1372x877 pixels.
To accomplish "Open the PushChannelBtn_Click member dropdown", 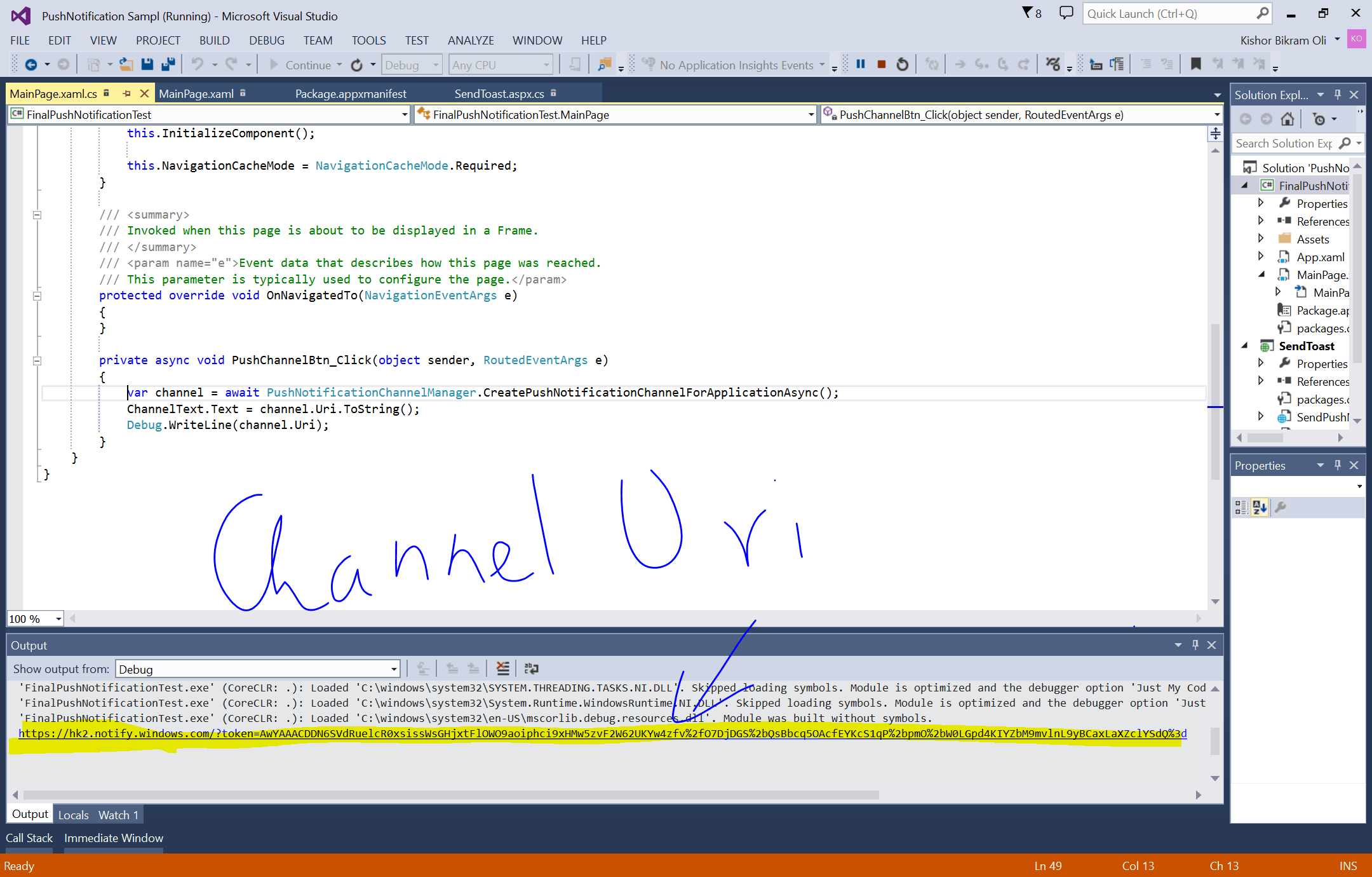I will point(1021,114).
